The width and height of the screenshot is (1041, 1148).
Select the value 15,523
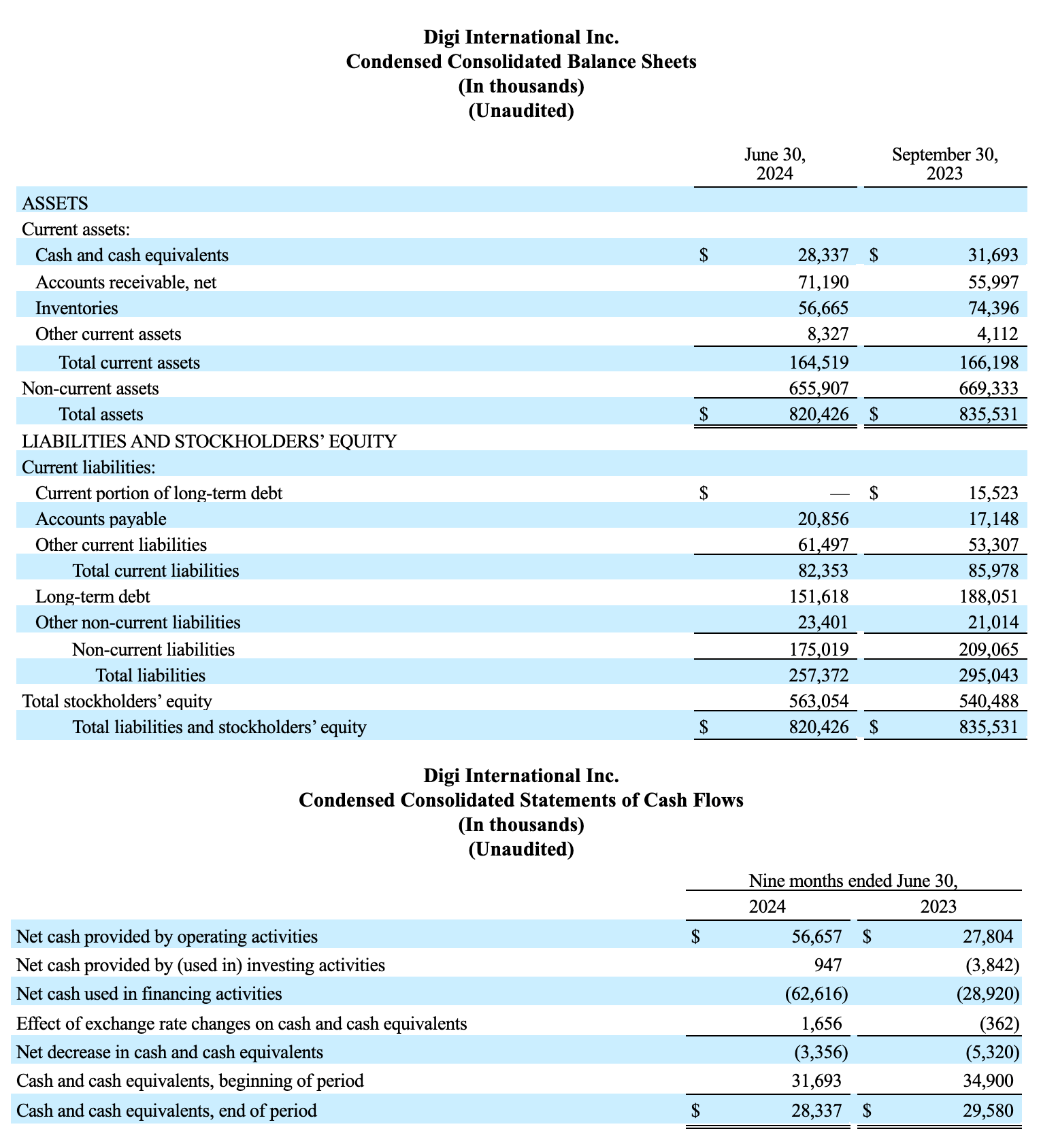pos(993,493)
